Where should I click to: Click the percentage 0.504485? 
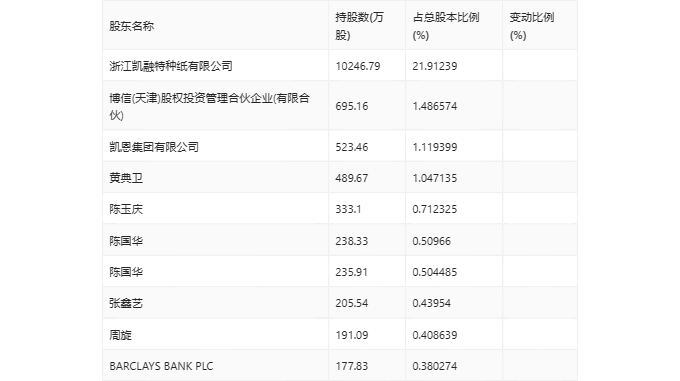pyautogui.click(x=435, y=272)
